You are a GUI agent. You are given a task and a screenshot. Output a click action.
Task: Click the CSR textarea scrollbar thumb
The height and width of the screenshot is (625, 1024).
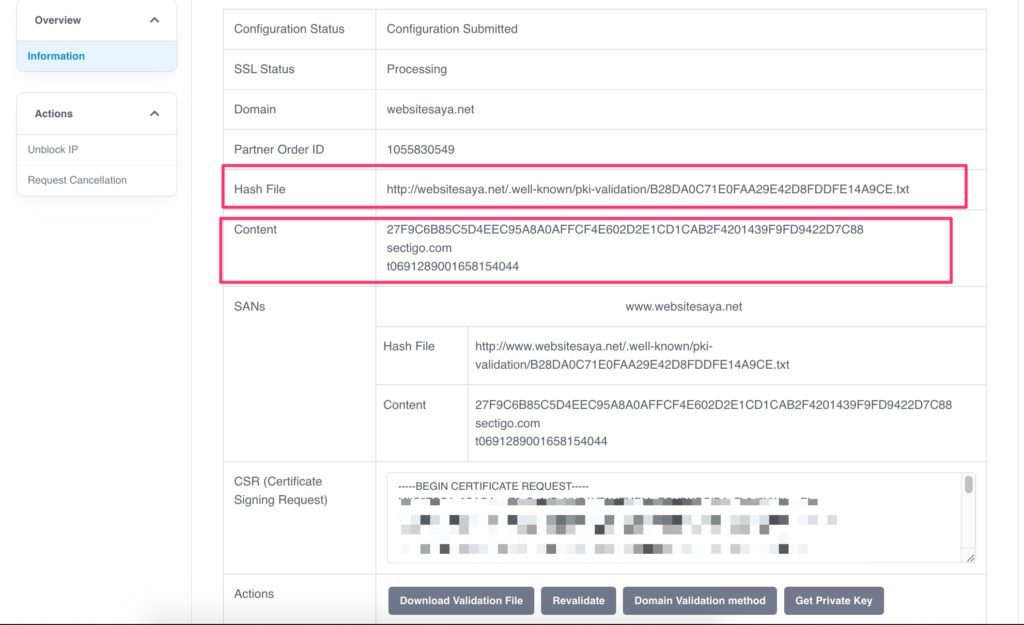pos(968,485)
